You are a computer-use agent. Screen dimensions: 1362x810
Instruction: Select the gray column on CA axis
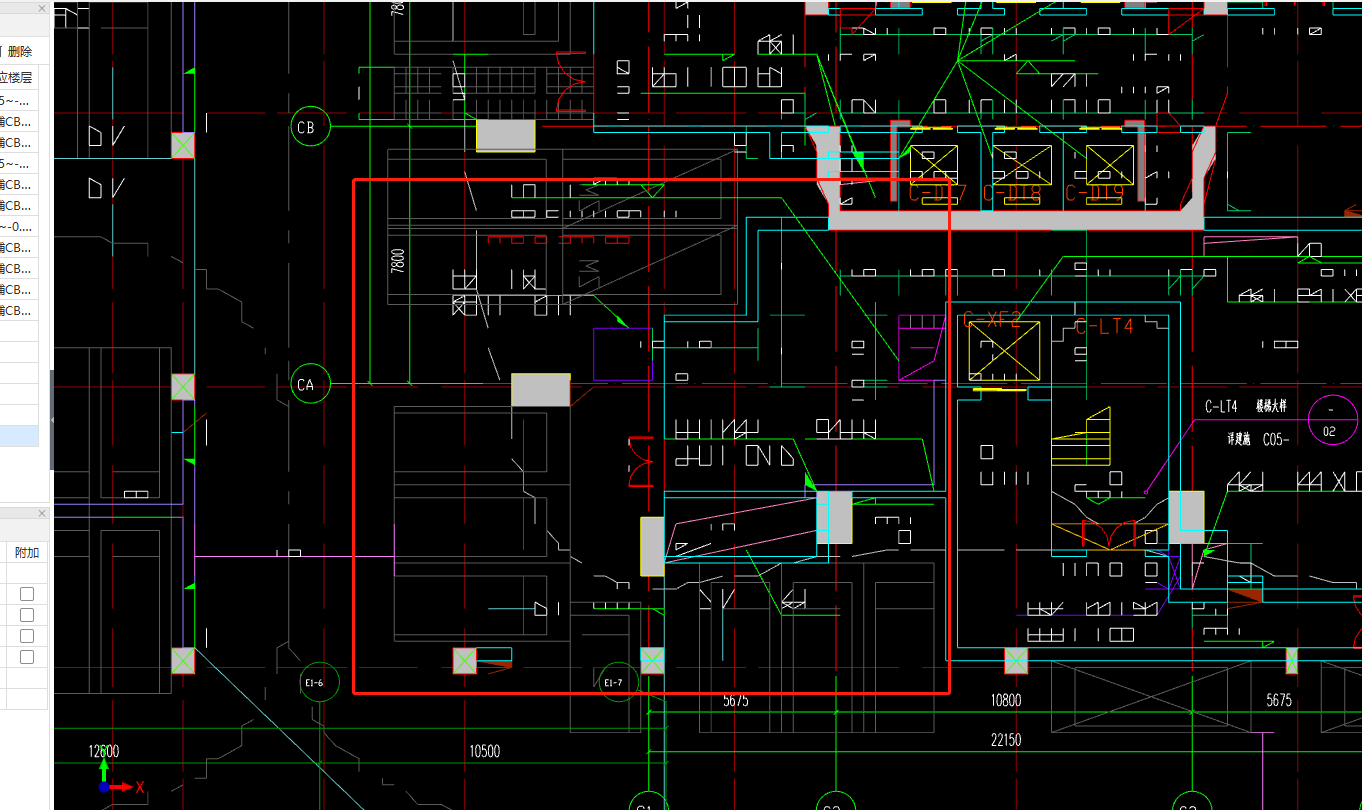coord(541,390)
